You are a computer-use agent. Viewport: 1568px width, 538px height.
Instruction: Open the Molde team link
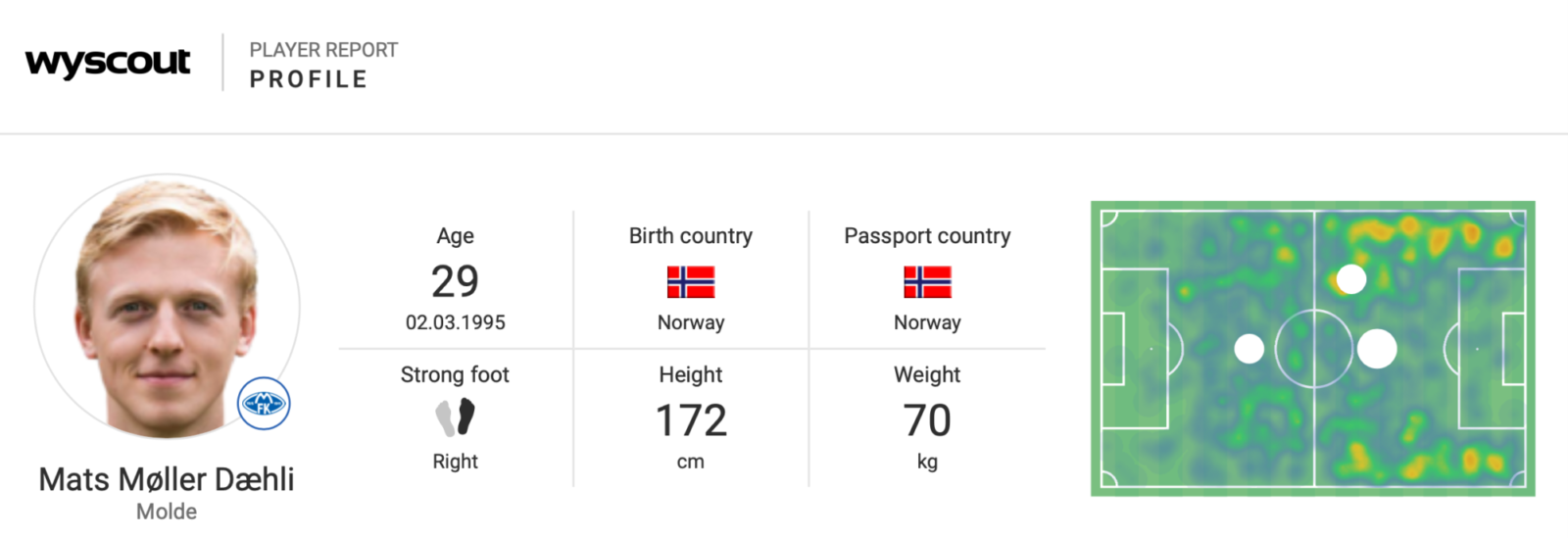point(167,512)
